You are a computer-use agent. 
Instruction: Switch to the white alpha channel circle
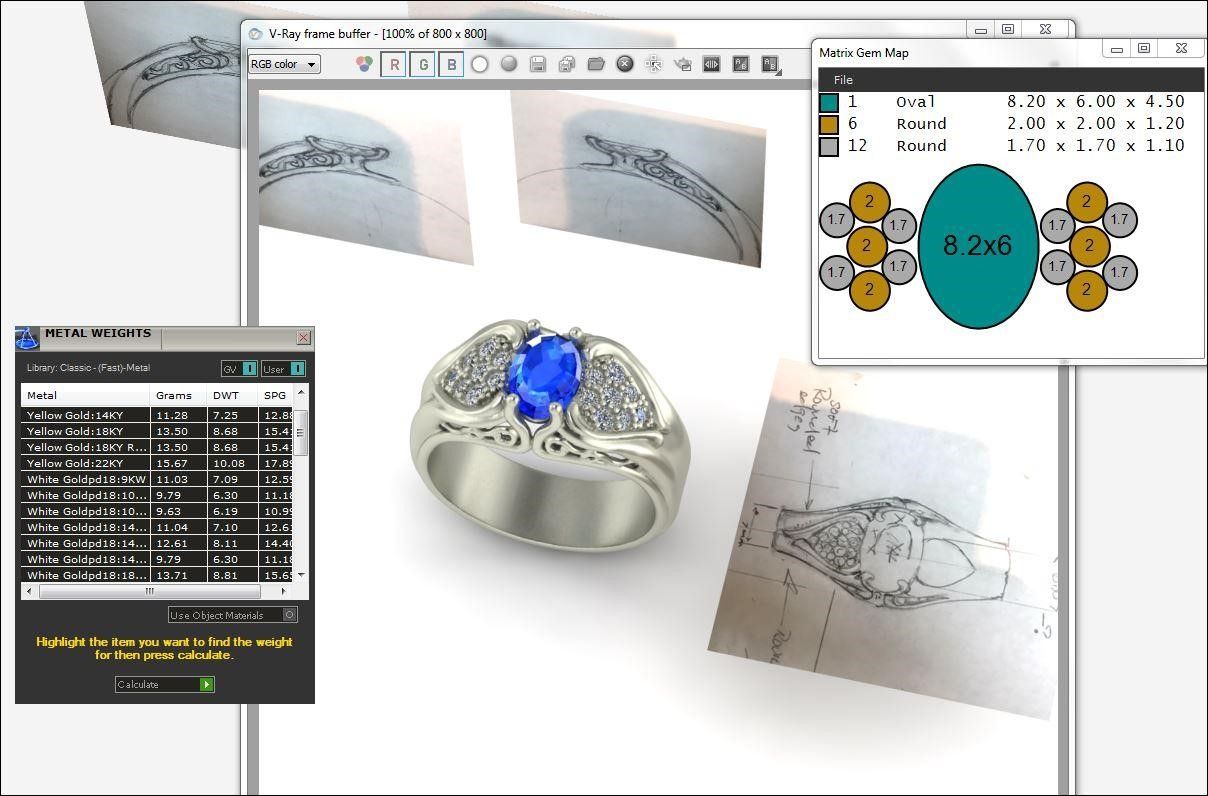(x=480, y=64)
